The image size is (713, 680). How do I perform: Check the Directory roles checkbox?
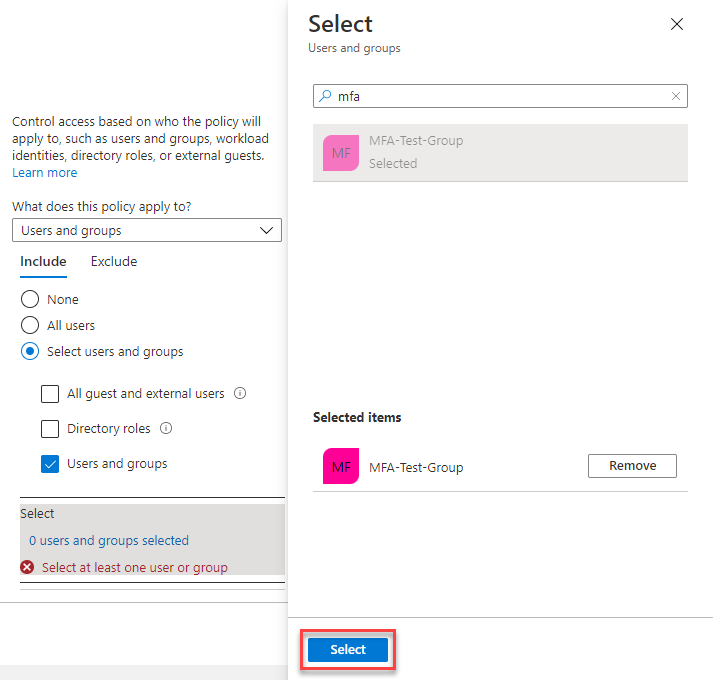pyautogui.click(x=50, y=429)
